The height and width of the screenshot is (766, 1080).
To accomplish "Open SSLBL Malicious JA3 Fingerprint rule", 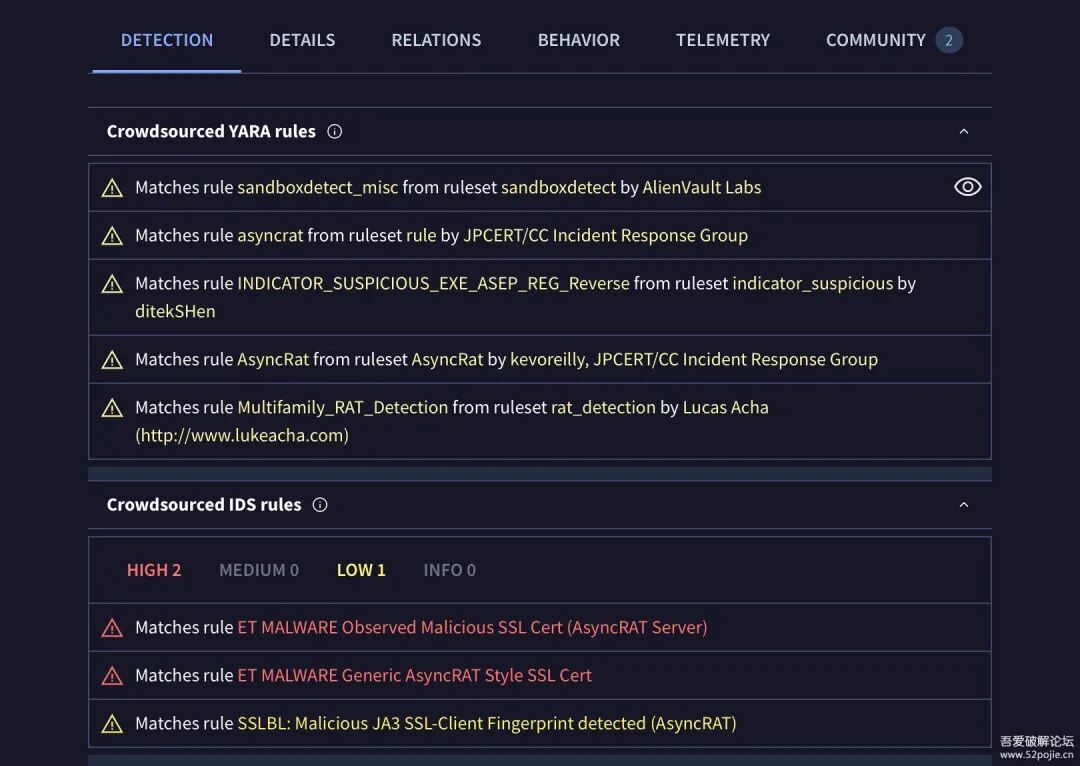I will point(487,723).
